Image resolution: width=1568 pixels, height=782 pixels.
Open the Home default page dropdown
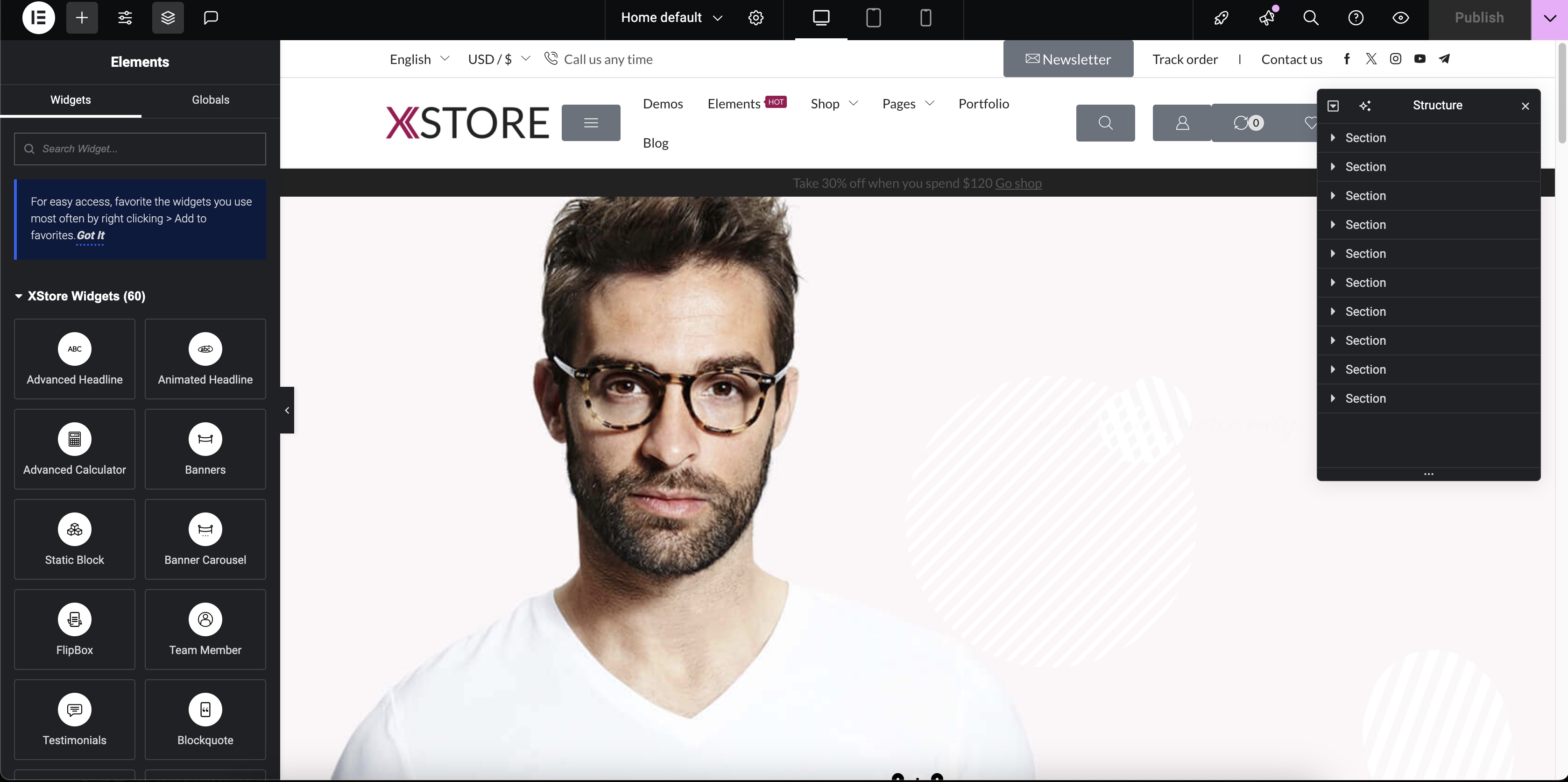click(x=671, y=18)
